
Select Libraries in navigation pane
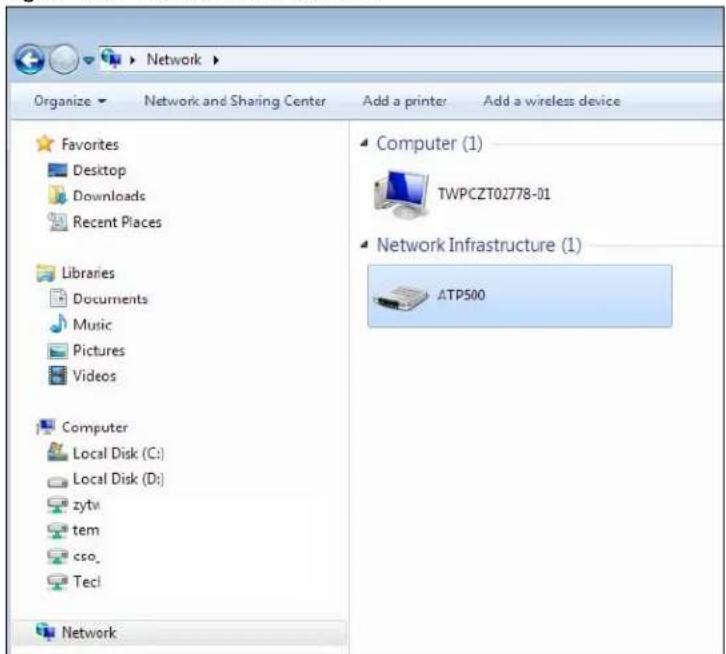(88, 273)
